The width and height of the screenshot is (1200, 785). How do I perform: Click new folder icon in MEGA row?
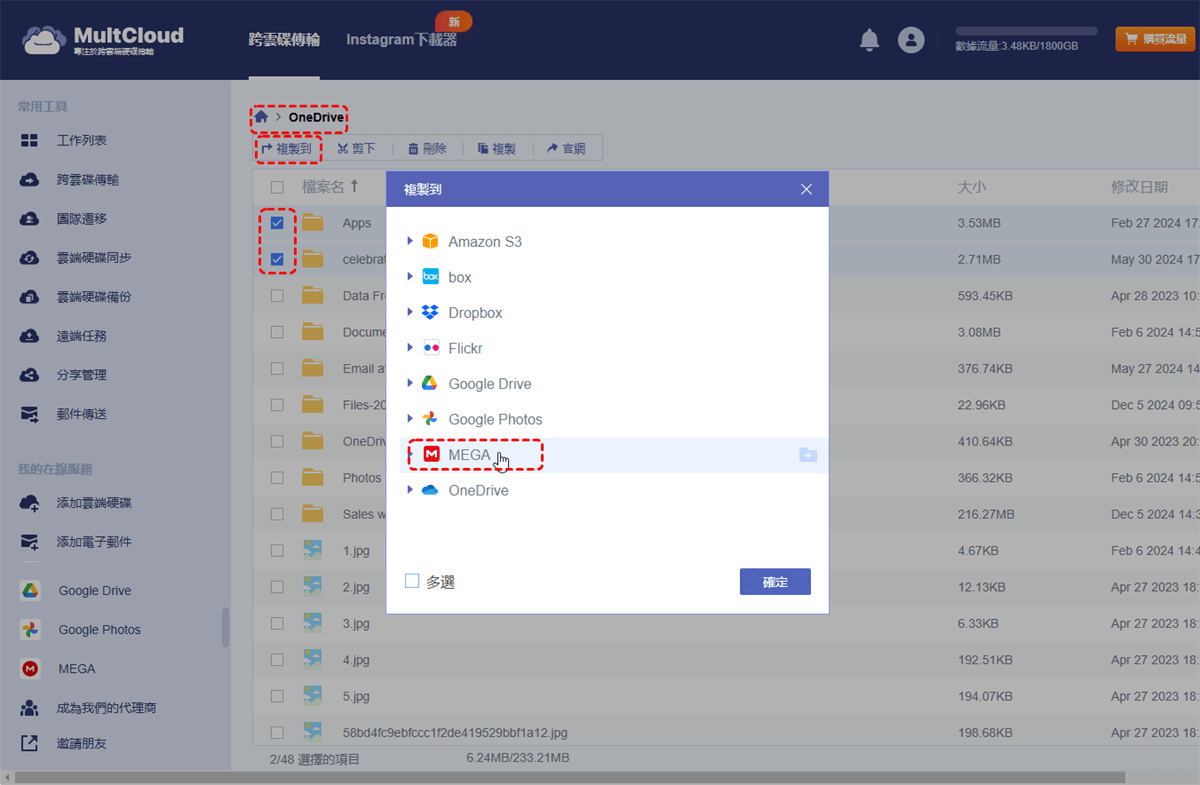click(x=808, y=455)
